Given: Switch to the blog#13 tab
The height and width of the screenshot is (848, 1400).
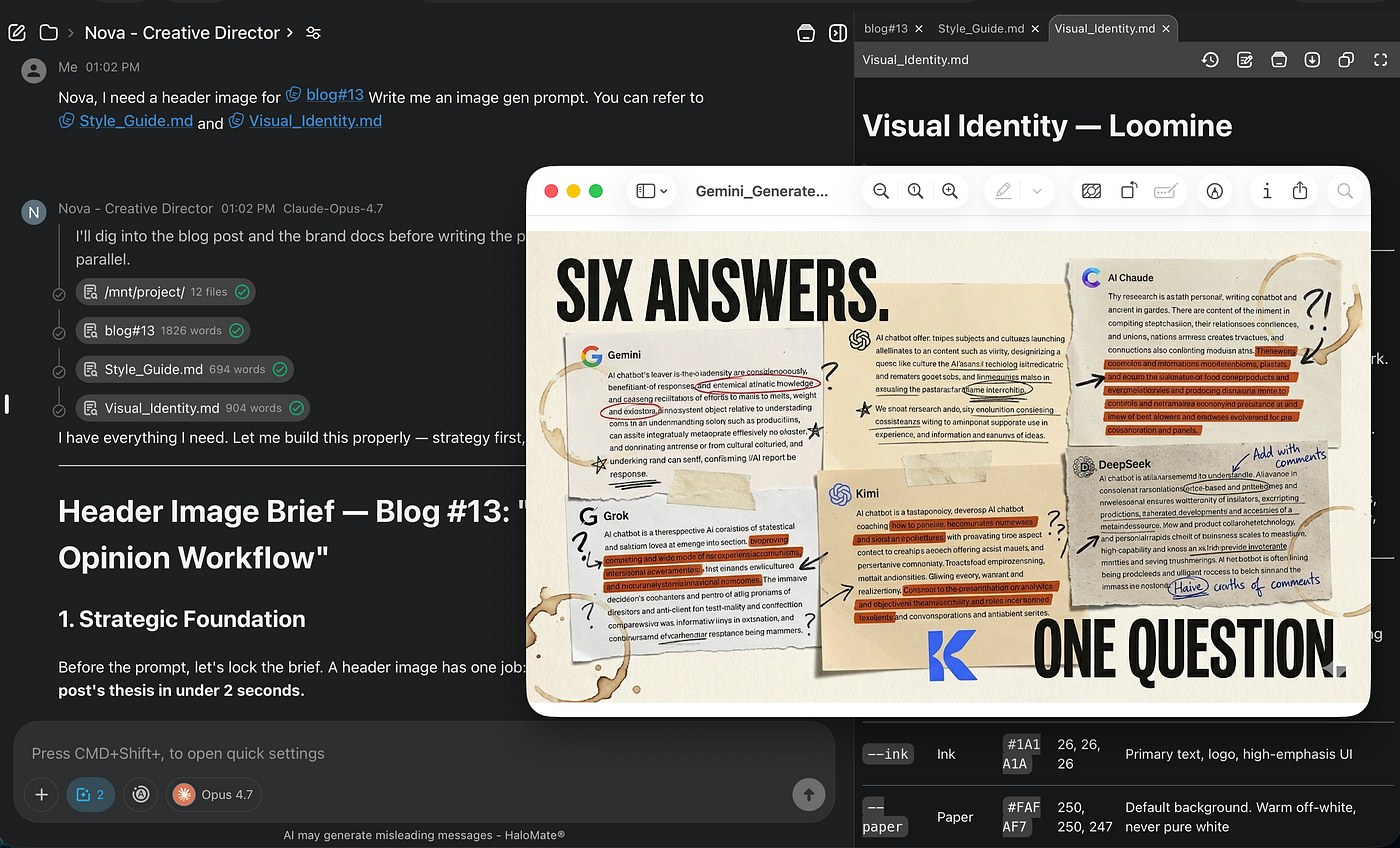Looking at the screenshot, I should 886,28.
